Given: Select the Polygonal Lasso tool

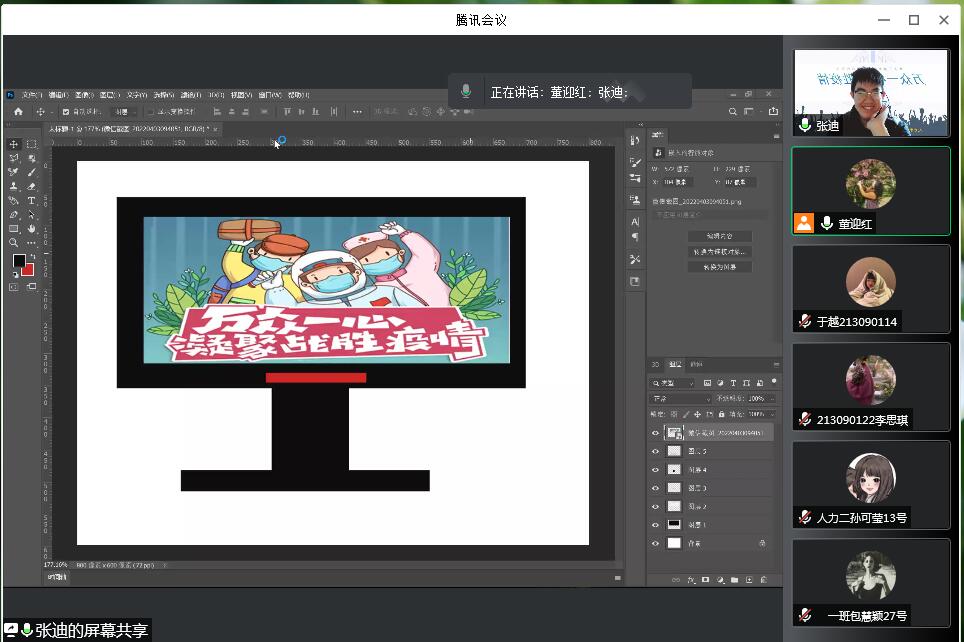Looking at the screenshot, I should (14, 158).
